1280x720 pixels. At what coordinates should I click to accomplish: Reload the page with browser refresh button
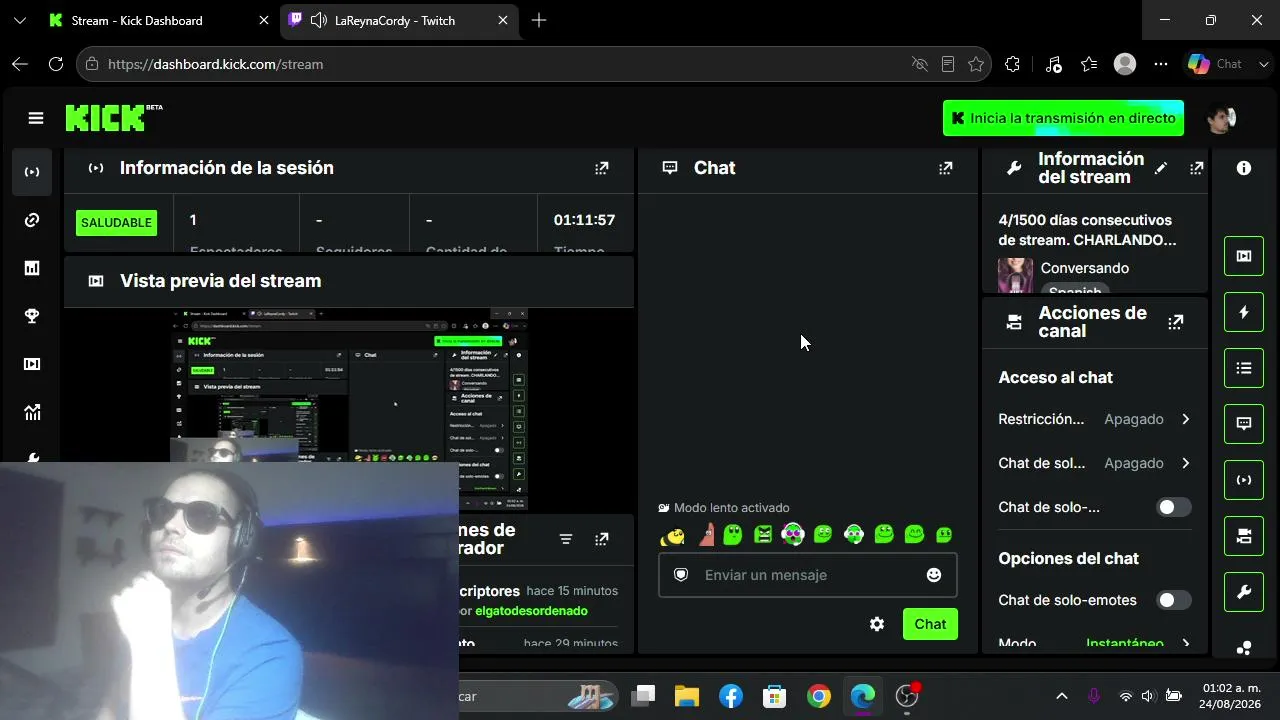click(56, 64)
